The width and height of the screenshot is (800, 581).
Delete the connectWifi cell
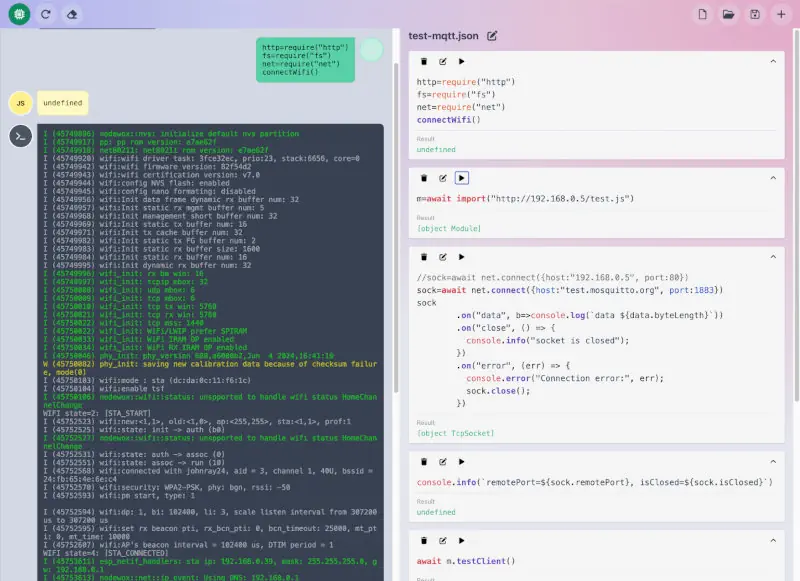point(424,62)
